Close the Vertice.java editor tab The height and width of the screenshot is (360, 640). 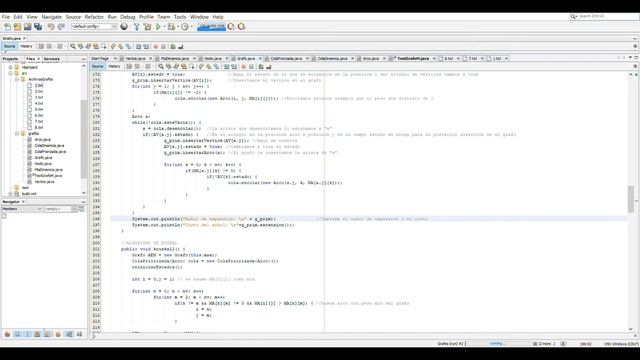pos(150,58)
